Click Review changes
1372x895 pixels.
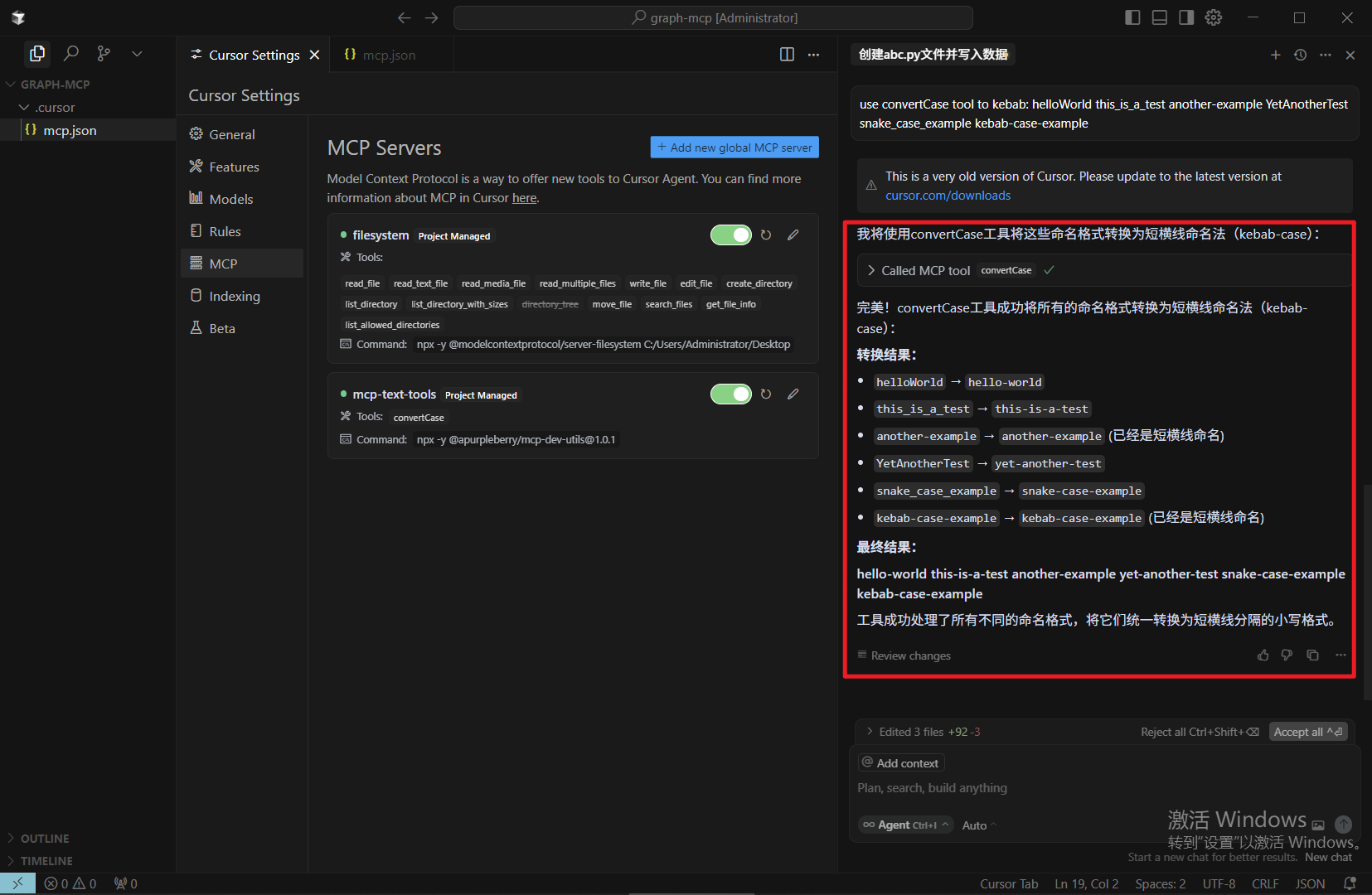pos(904,656)
